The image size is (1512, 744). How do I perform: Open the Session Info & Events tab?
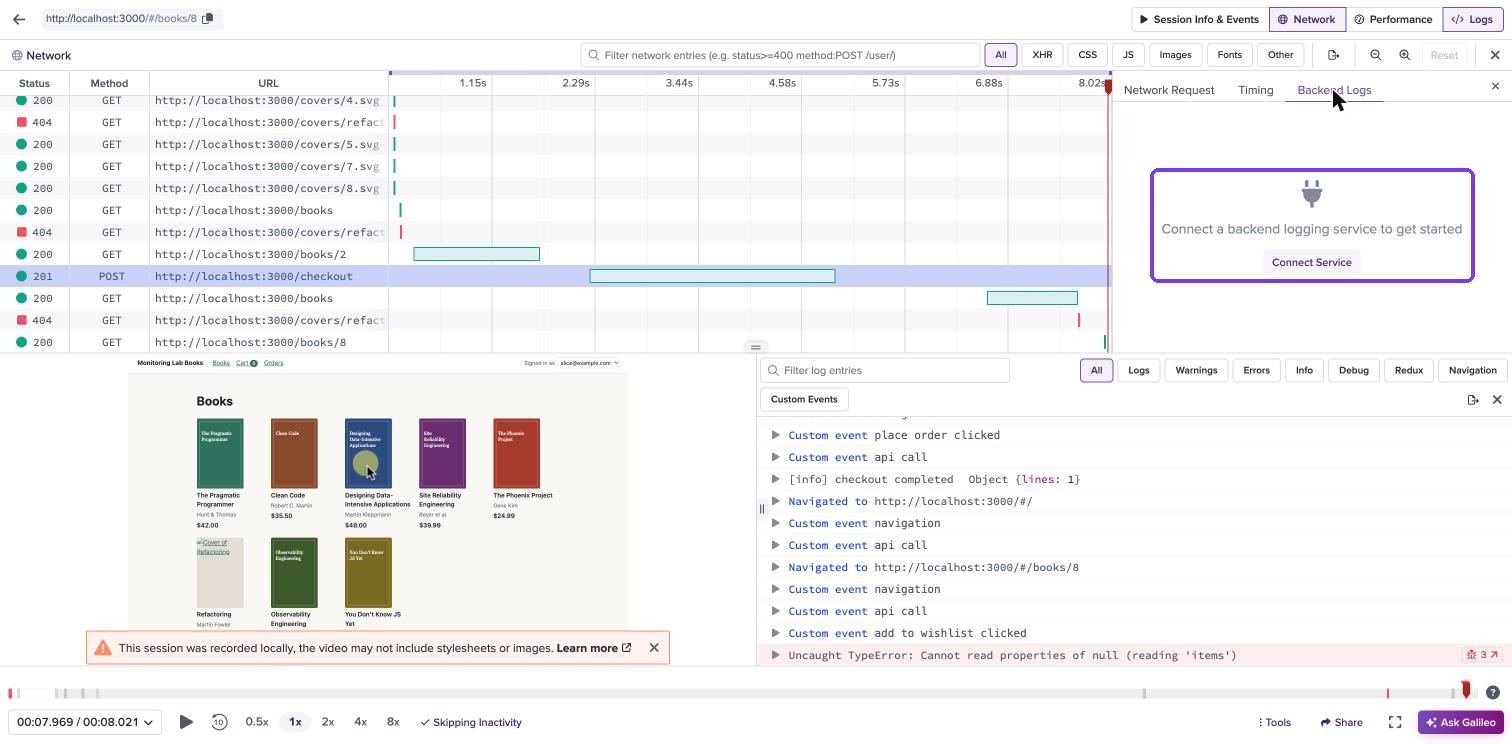(x=1199, y=19)
